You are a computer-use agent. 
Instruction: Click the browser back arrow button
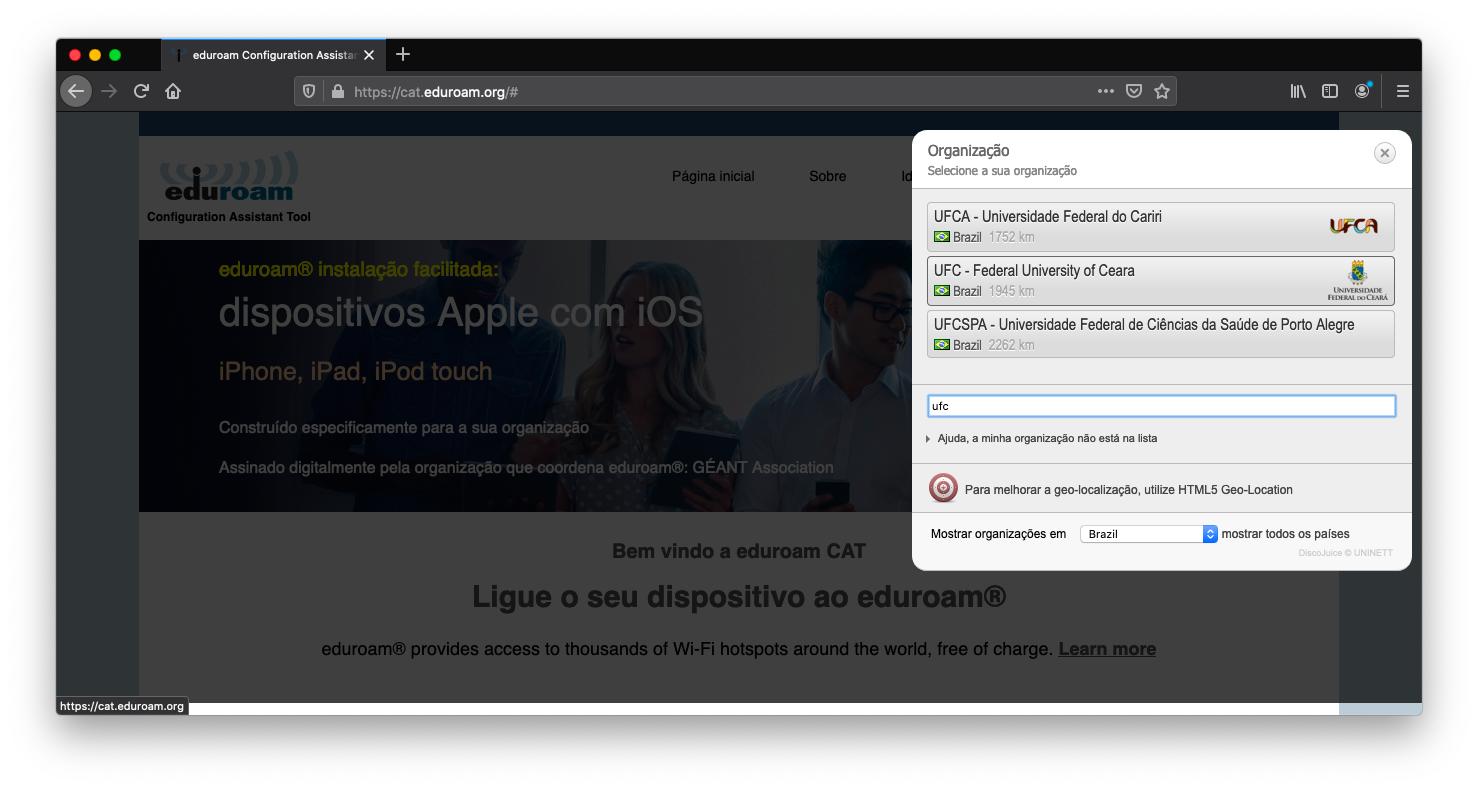[x=76, y=91]
